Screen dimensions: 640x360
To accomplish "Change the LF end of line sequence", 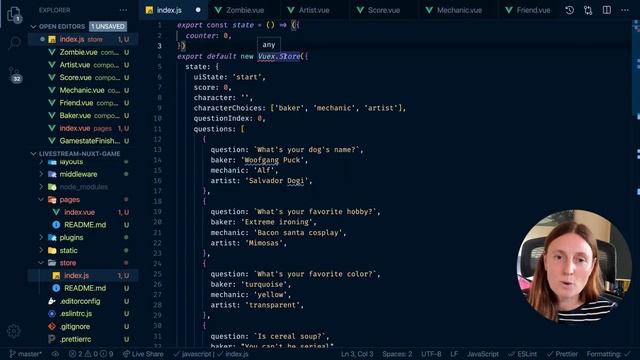I will coord(454,354).
